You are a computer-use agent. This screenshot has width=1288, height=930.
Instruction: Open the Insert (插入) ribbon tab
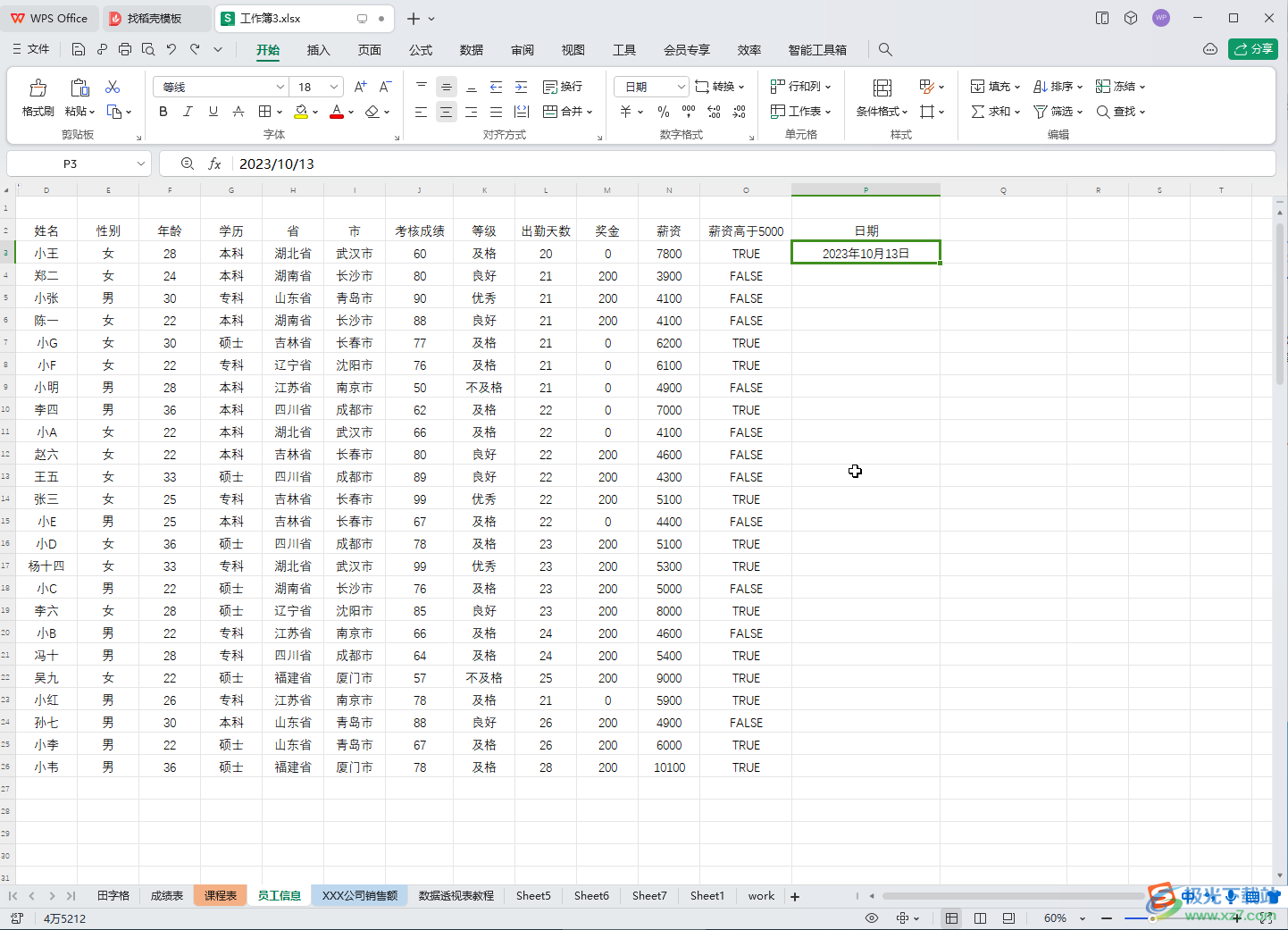[318, 50]
